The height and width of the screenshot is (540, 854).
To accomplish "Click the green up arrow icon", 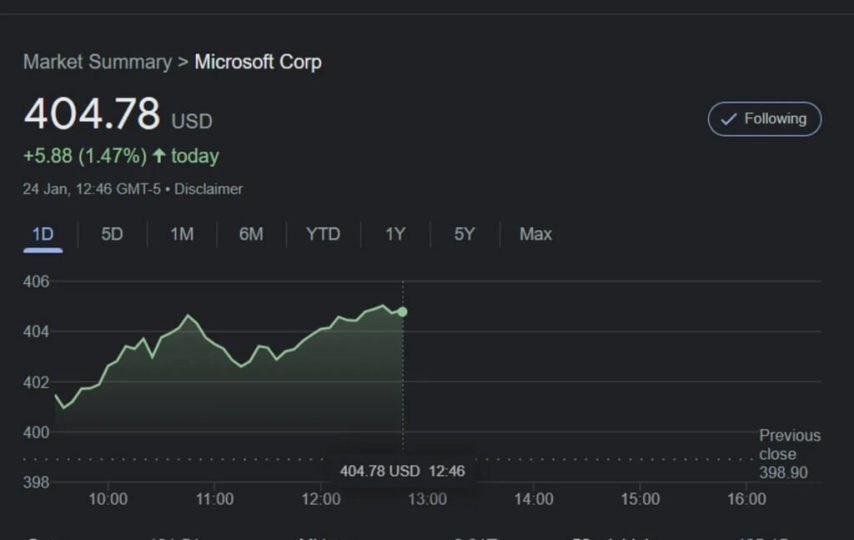I will [x=159, y=156].
